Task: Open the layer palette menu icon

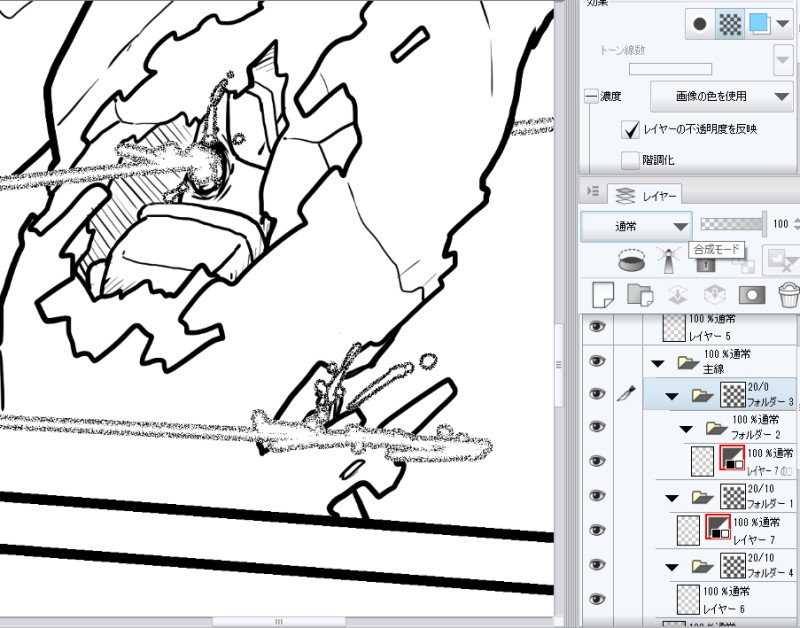Action: (593, 191)
